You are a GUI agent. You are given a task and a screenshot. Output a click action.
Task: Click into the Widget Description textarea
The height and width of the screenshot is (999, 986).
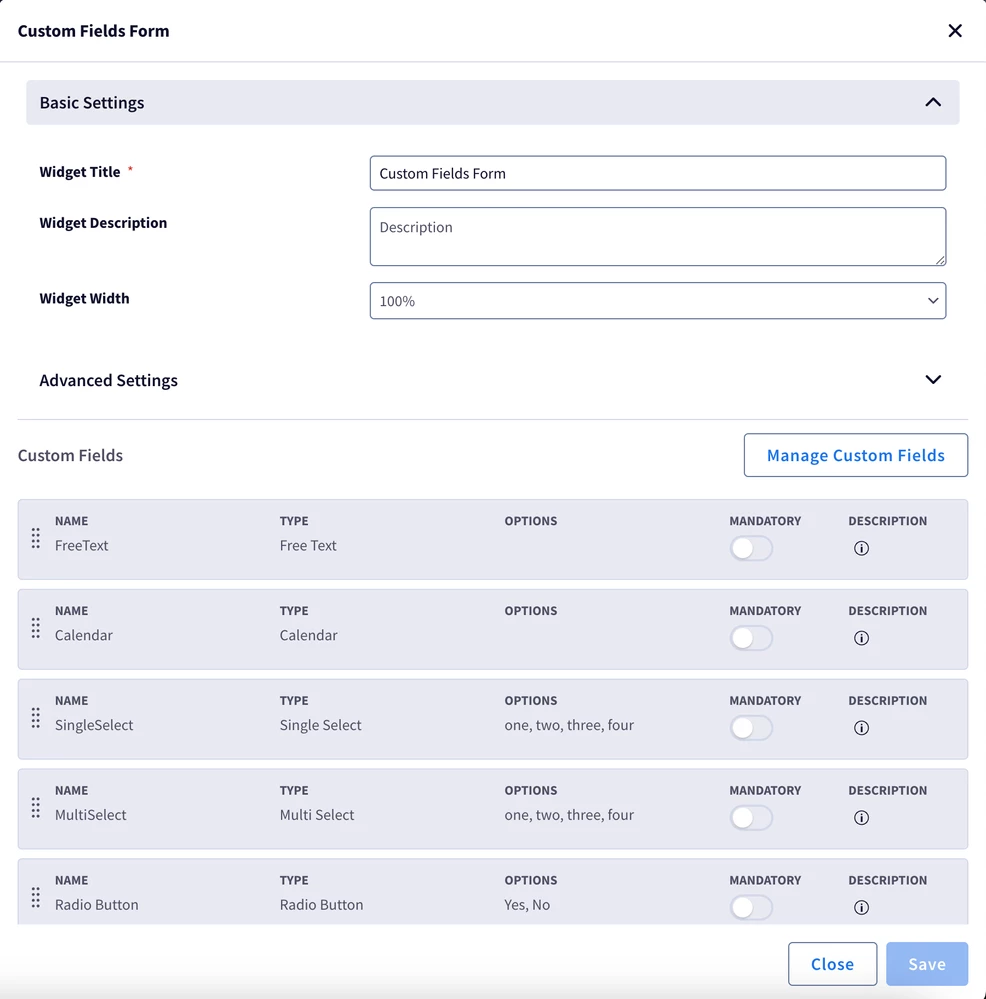(x=657, y=236)
